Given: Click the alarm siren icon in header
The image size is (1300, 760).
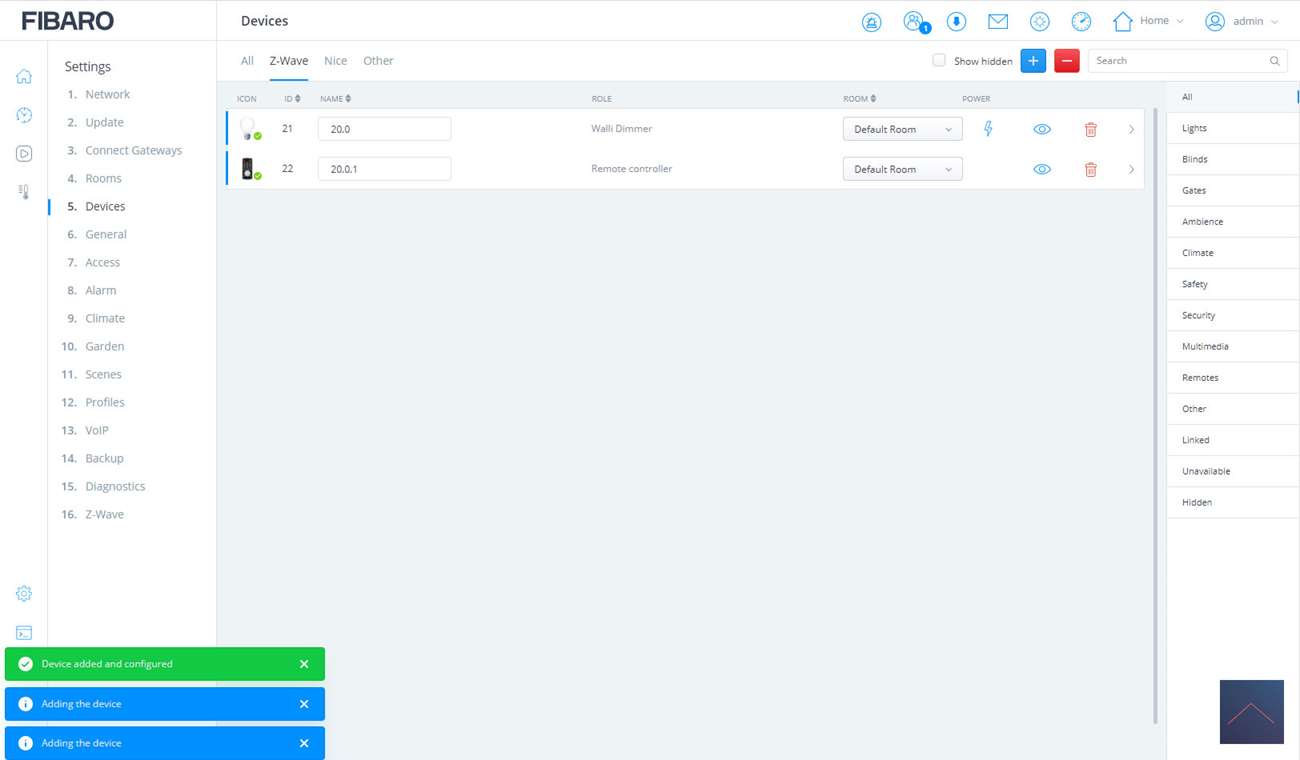Looking at the screenshot, I should coord(871,22).
